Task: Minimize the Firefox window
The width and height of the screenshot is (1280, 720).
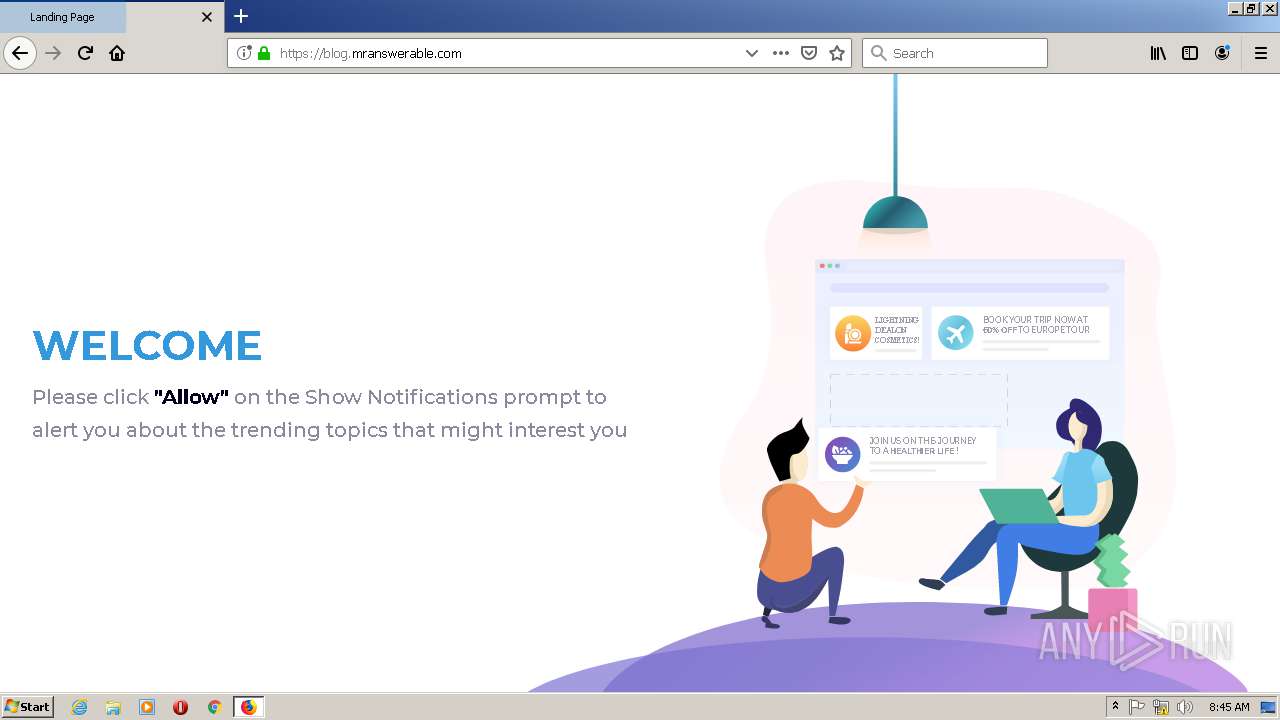Action: pyautogui.click(x=1235, y=8)
